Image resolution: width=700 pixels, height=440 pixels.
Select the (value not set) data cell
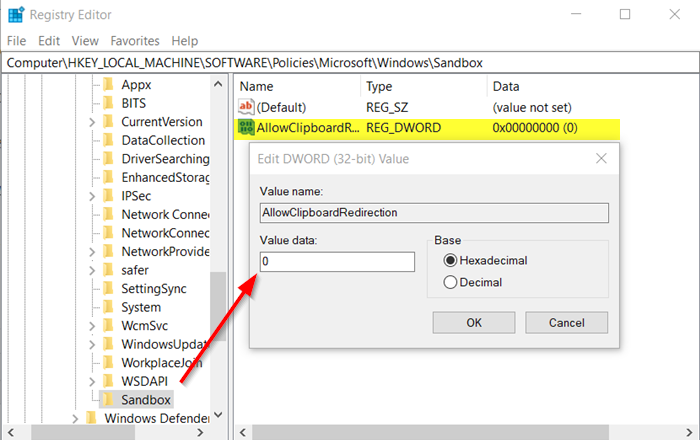pos(532,108)
